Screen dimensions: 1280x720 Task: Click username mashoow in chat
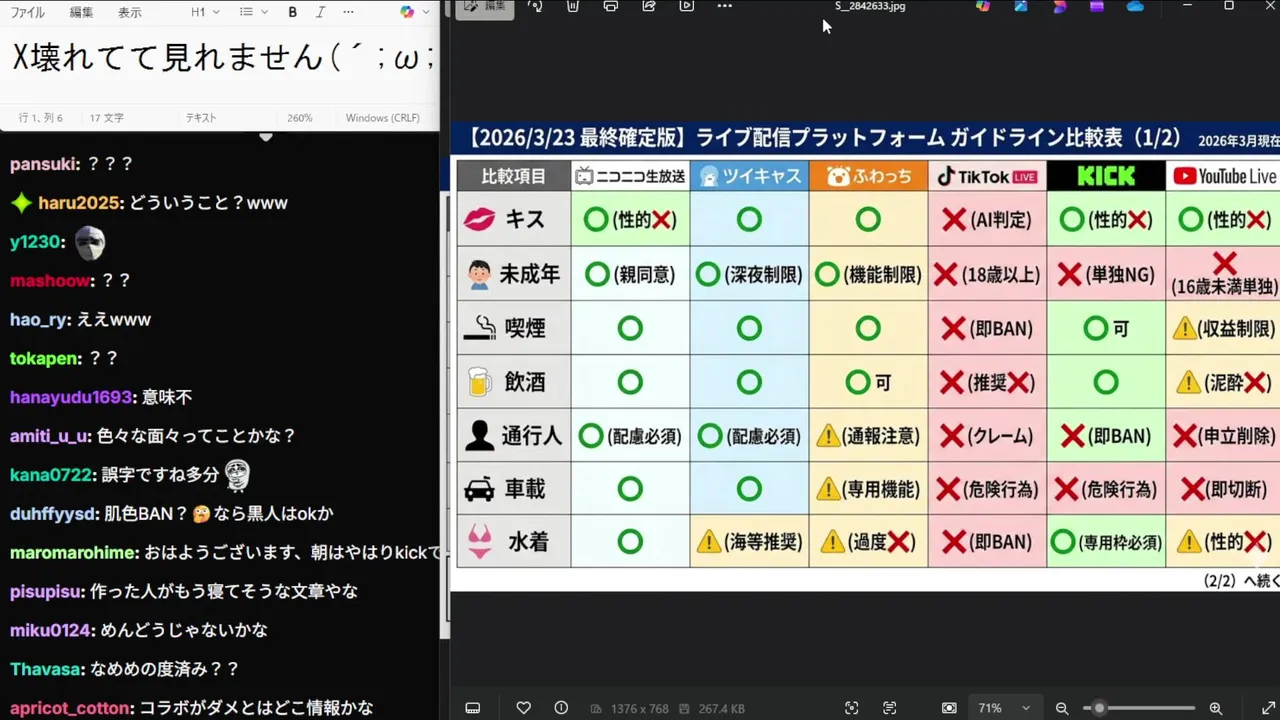pos(51,281)
